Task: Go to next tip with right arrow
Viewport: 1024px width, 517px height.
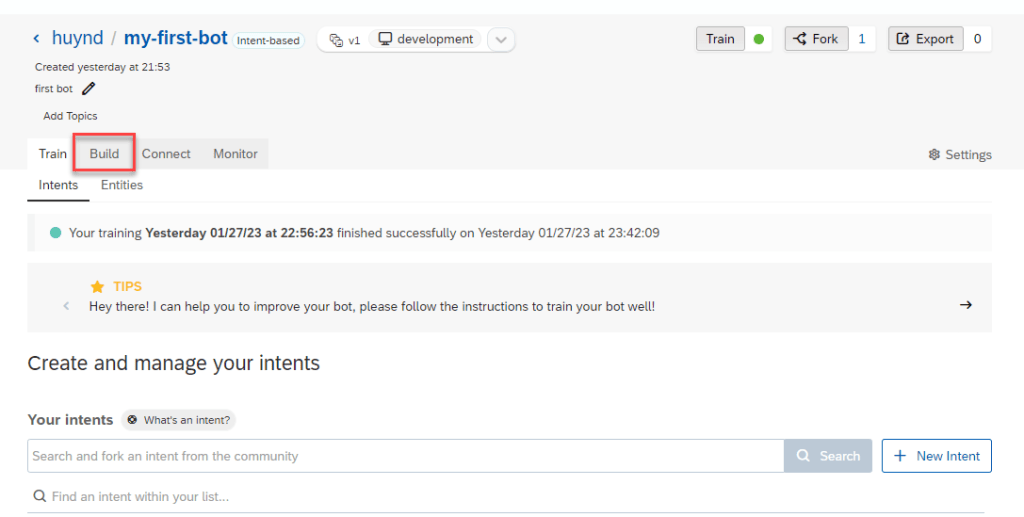Action: click(965, 305)
